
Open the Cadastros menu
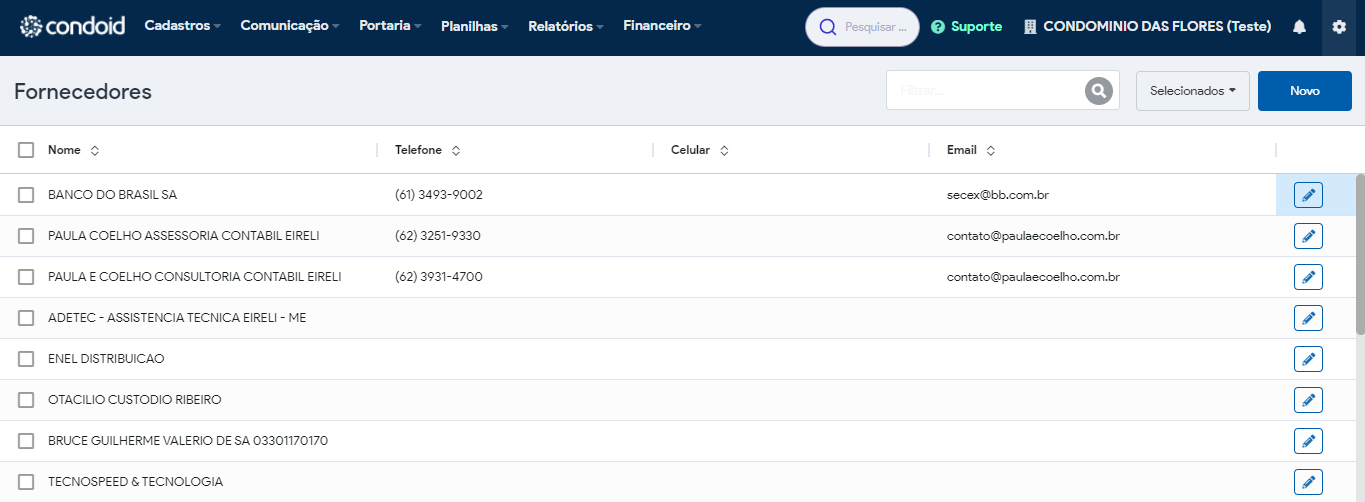click(x=183, y=26)
